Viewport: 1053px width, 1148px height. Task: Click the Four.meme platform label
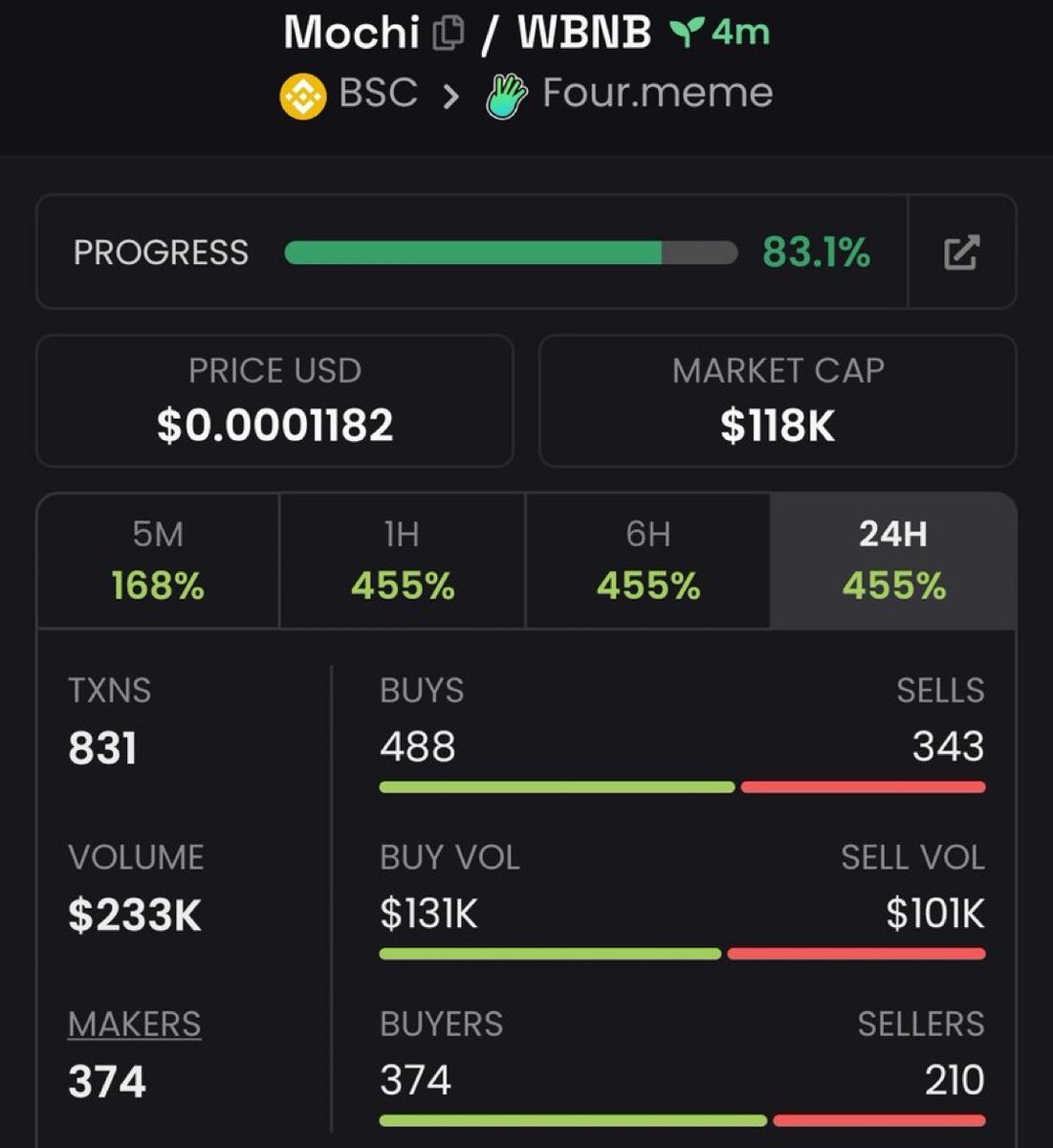click(x=657, y=94)
